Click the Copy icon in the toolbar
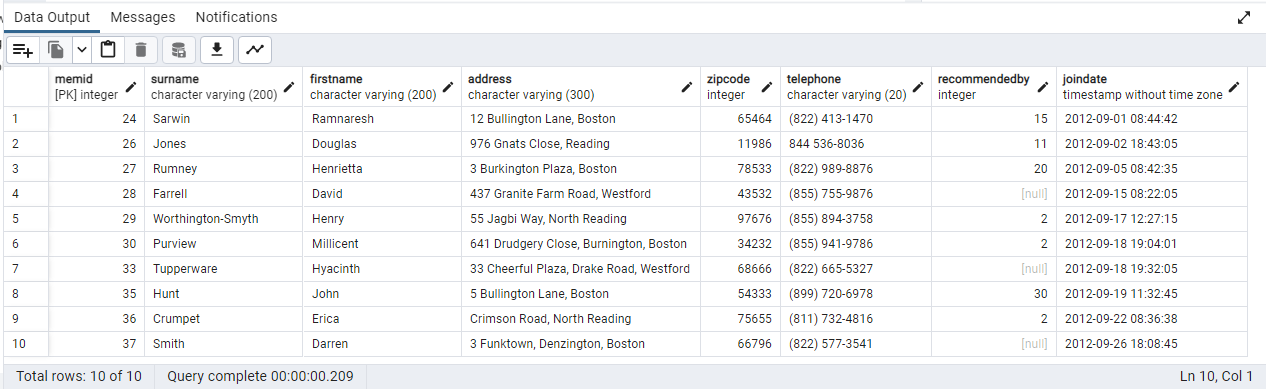The height and width of the screenshot is (389, 1266). pos(56,49)
